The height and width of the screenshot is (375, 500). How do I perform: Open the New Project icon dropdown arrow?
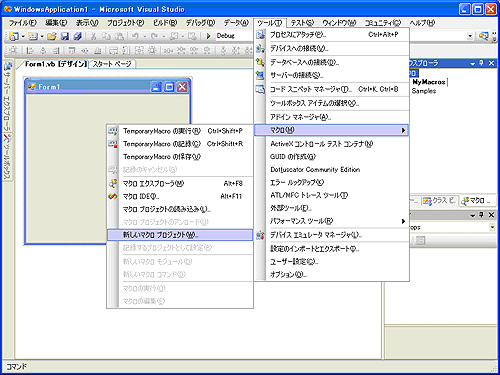[x=23, y=36]
